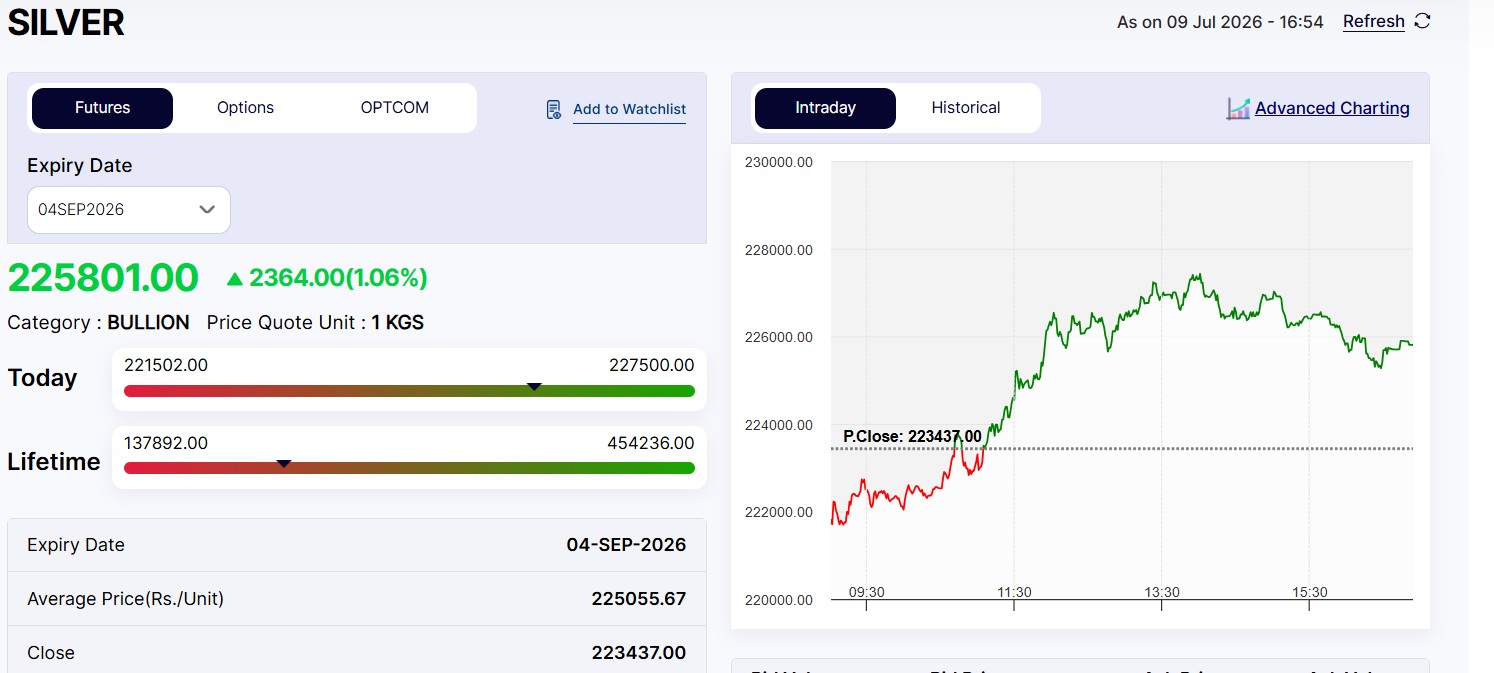Click the P.Close 223437.00 chart label

912,436
